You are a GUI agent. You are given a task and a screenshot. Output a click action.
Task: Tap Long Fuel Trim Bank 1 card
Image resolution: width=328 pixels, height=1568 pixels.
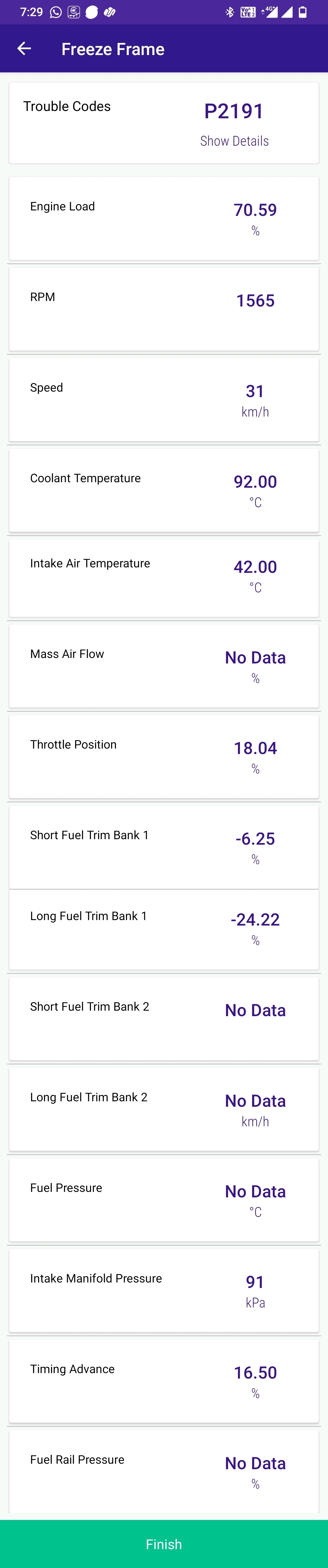click(164, 929)
